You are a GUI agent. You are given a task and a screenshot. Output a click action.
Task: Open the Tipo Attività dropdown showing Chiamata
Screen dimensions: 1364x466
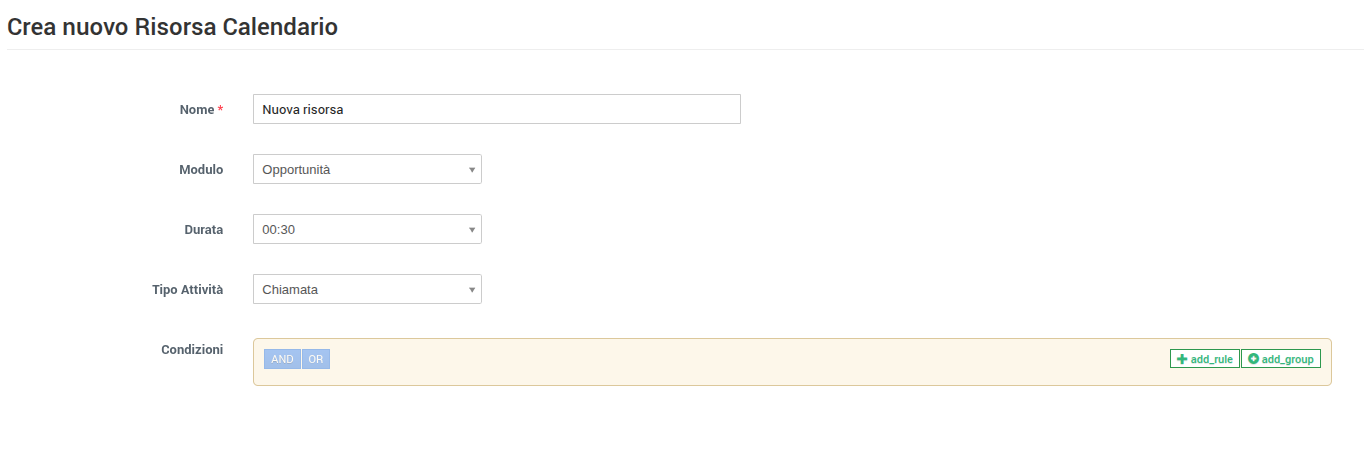pos(360,290)
